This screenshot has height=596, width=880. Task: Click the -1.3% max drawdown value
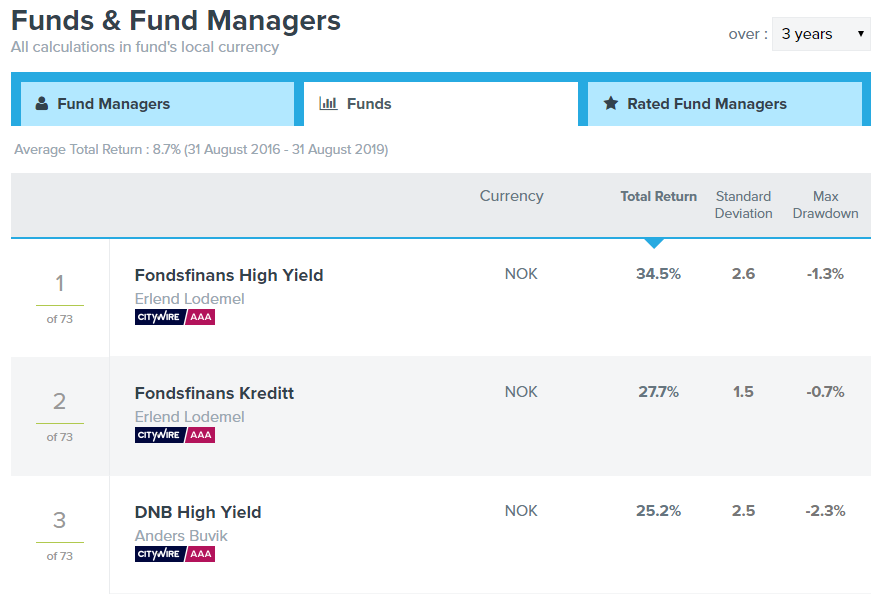coord(826,274)
